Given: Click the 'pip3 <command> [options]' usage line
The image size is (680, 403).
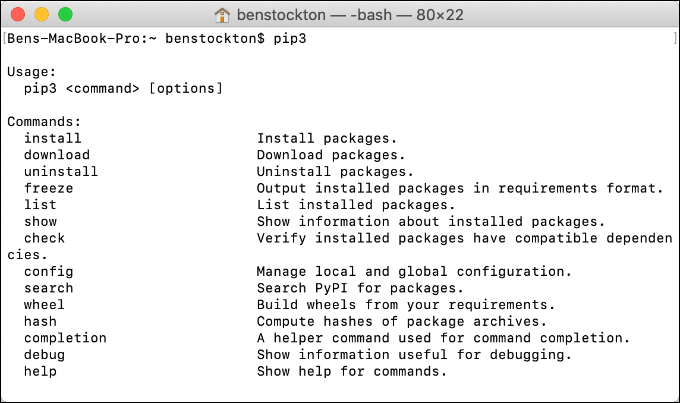Looking at the screenshot, I should pyautogui.click(x=123, y=89).
